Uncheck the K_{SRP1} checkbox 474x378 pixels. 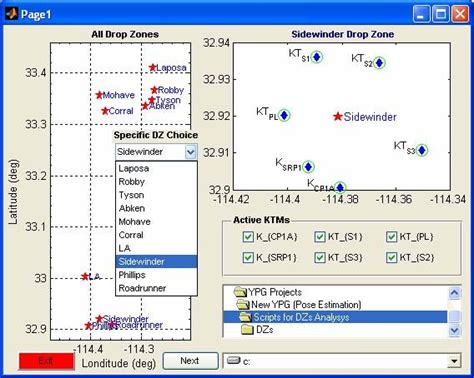tap(248, 257)
